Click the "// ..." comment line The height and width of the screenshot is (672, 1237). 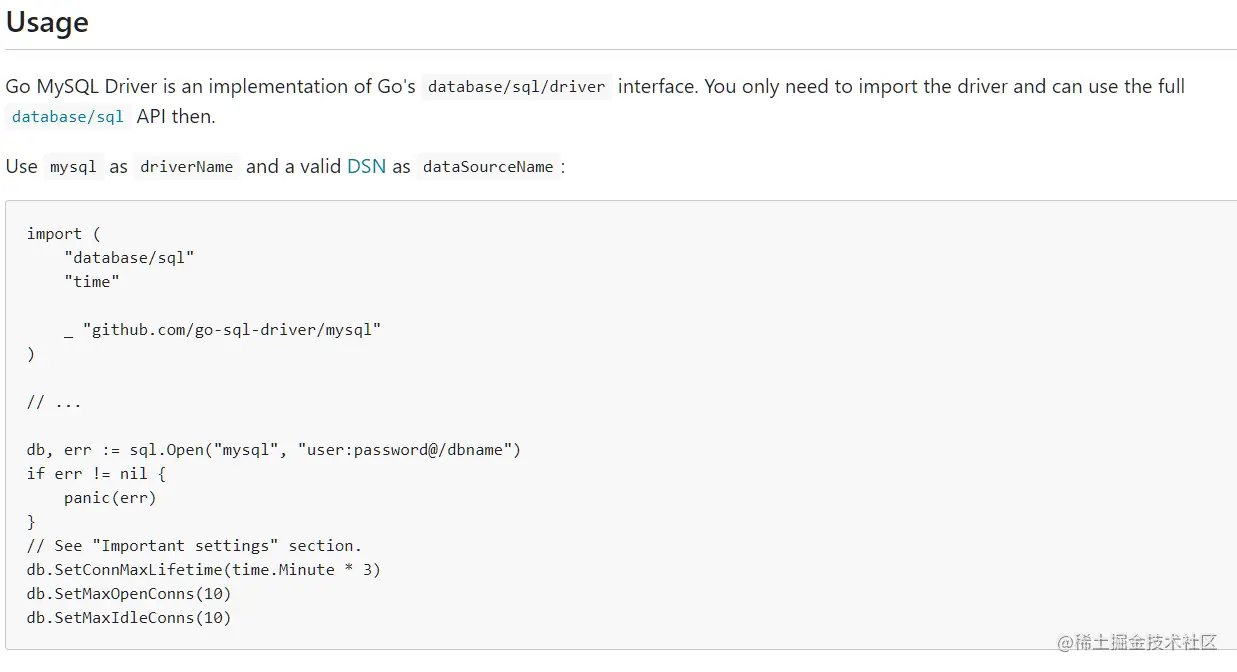[x=54, y=402]
